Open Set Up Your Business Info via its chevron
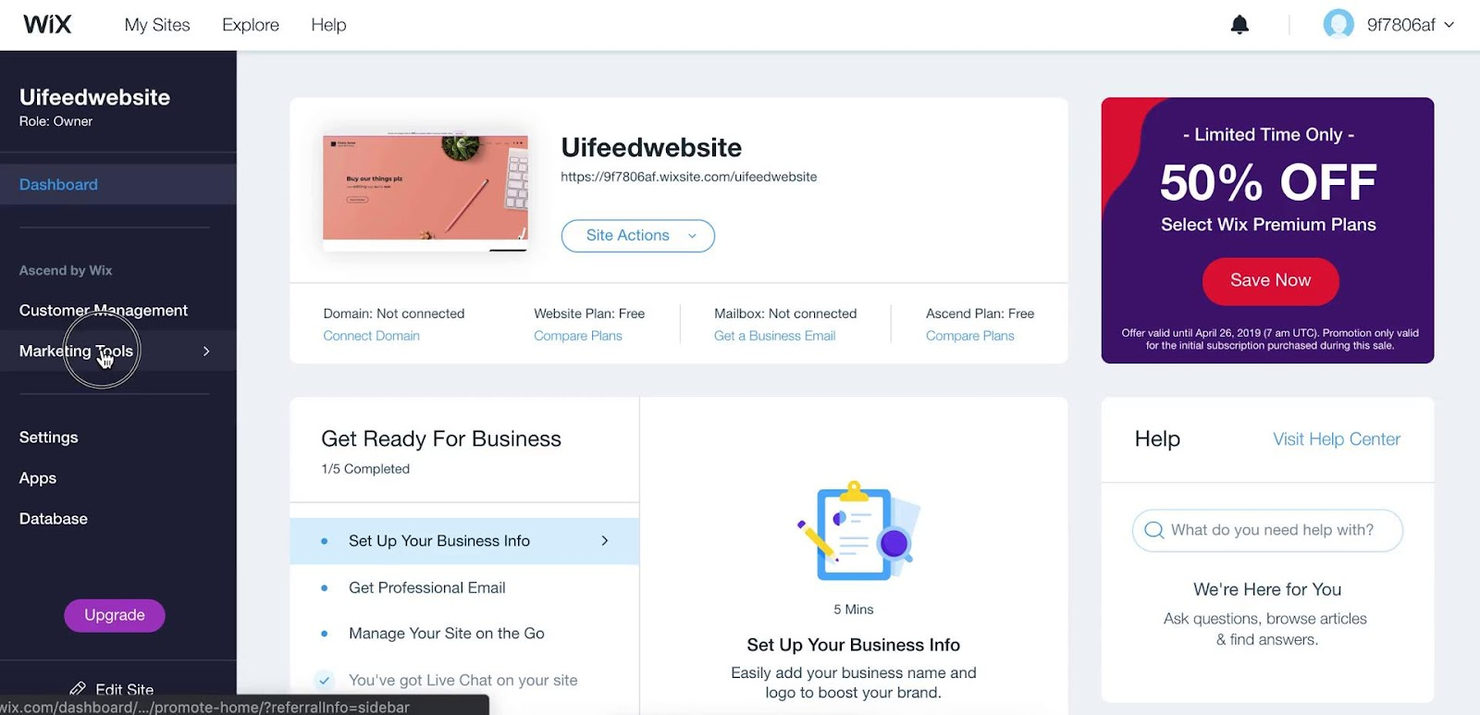The width and height of the screenshot is (1480, 715). pos(604,540)
